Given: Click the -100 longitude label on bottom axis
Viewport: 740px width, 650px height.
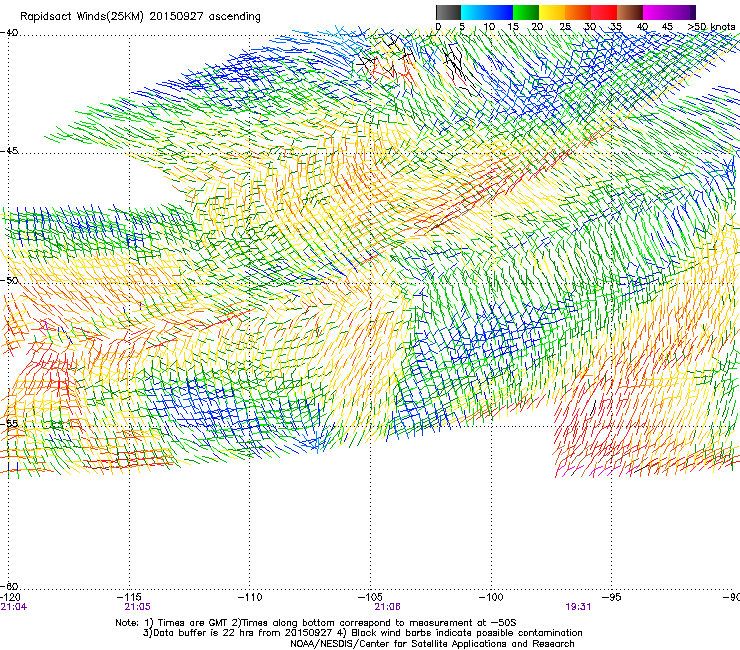Looking at the screenshot, I should [x=491, y=597].
